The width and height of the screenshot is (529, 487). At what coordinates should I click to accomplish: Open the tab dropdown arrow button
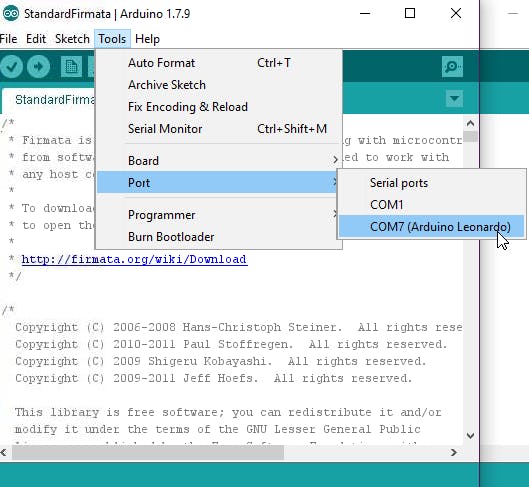point(454,98)
